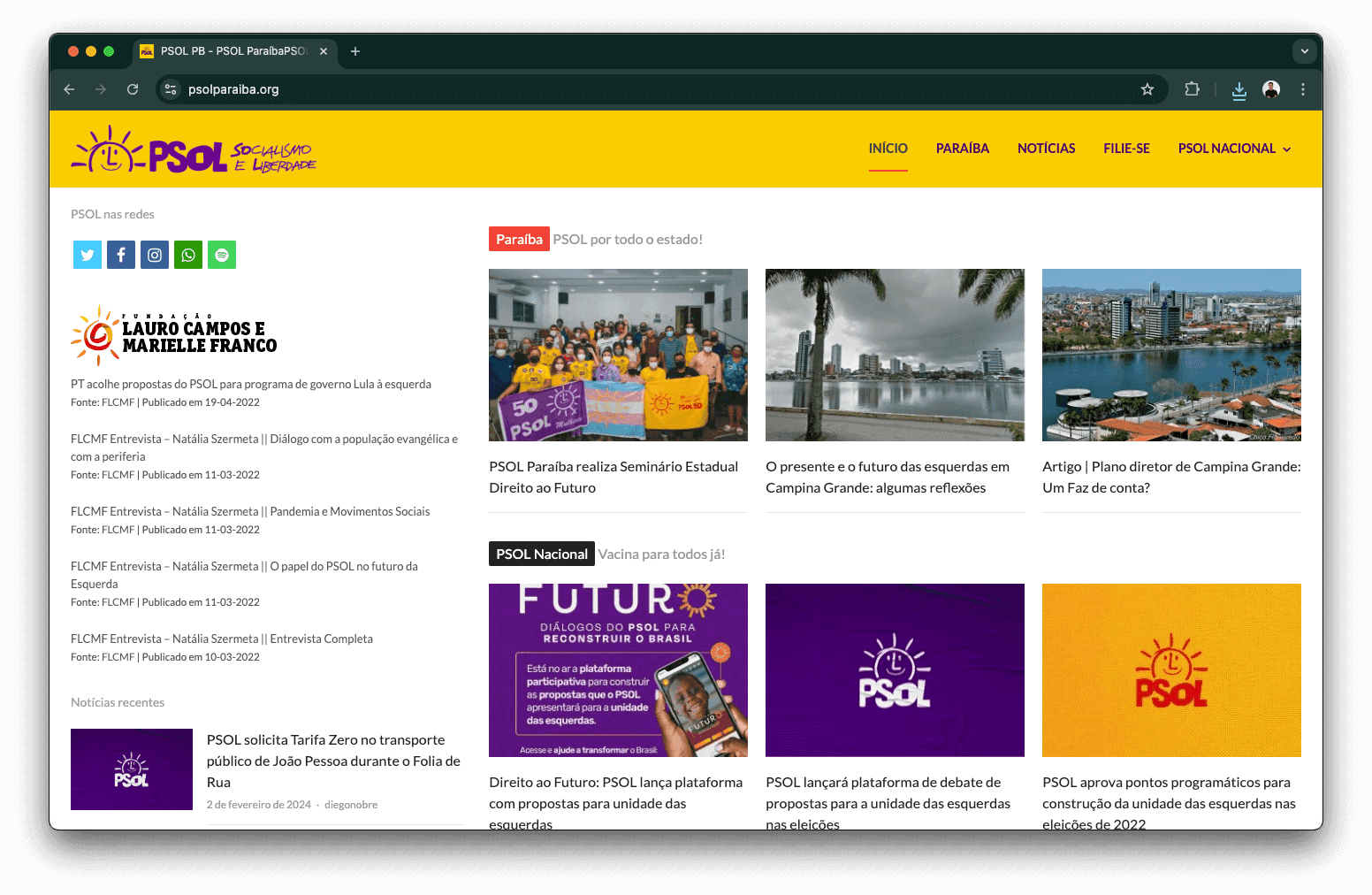The width and height of the screenshot is (1372, 895).
Task: Bookmark the page with the star icon
Action: 1147,89
